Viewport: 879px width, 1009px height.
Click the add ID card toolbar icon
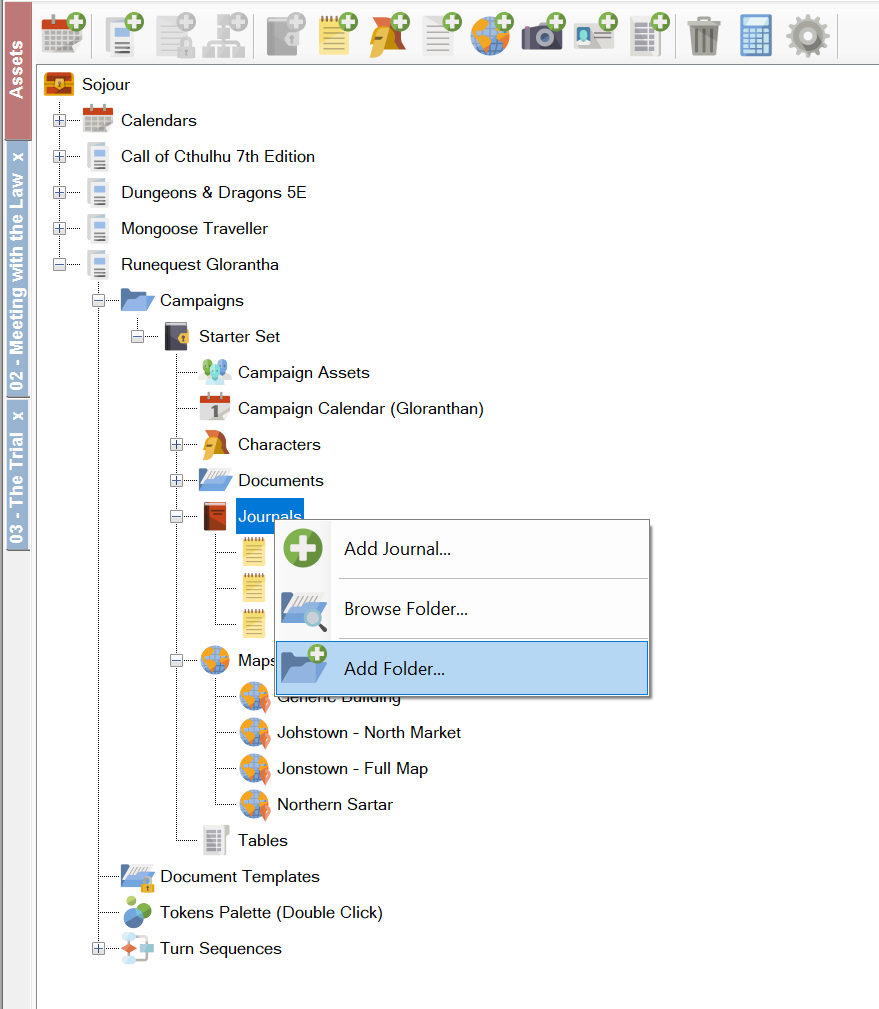(594, 35)
